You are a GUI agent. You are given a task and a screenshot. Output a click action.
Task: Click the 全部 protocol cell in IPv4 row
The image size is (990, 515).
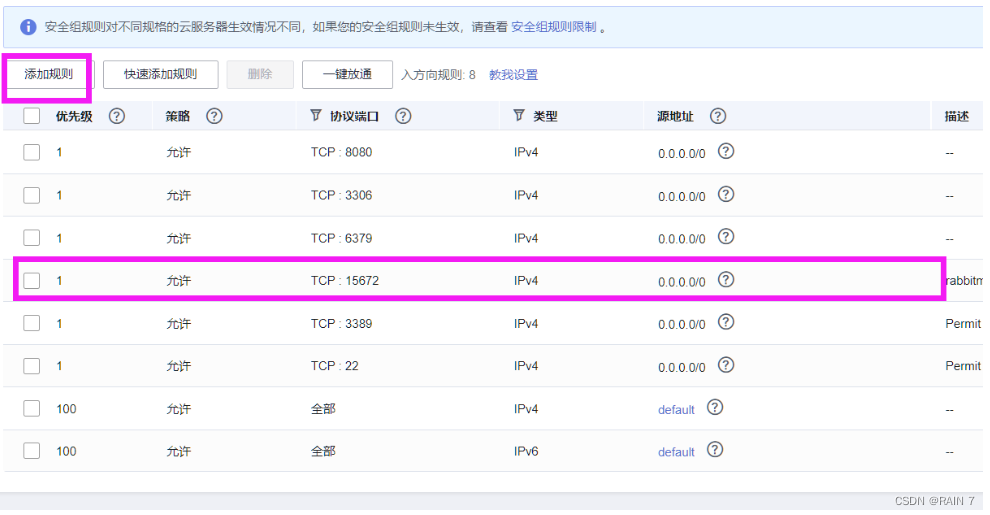[x=323, y=409]
